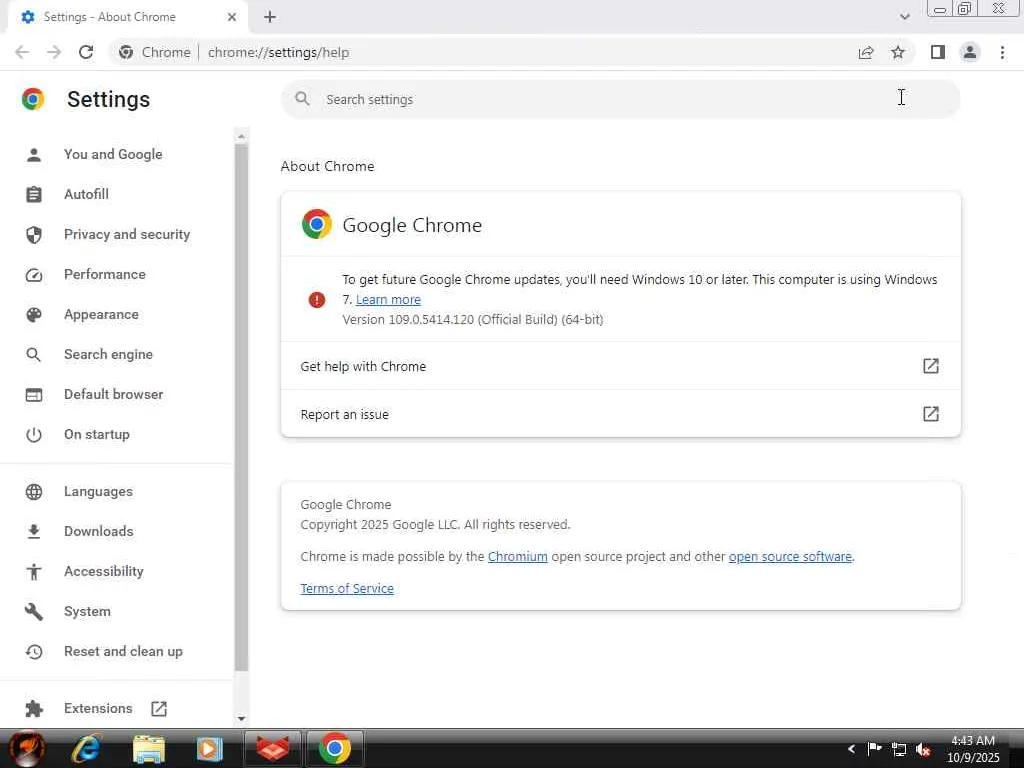Click the network tray icon
Image resolution: width=1024 pixels, height=768 pixels.
coord(899,750)
